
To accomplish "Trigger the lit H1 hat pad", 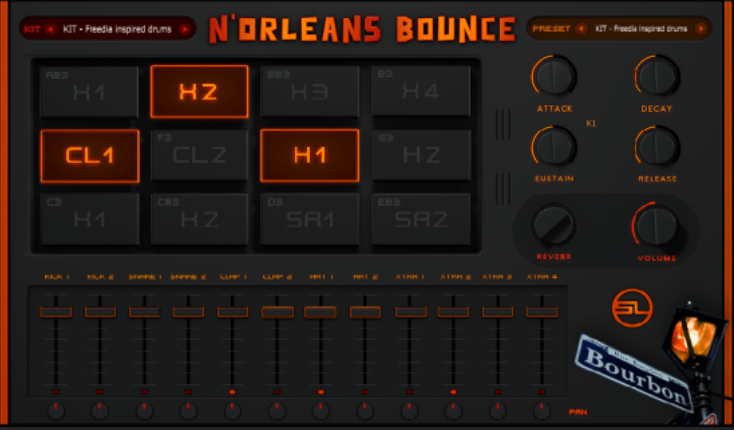I will pyautogui.click(x=309, y=155).
